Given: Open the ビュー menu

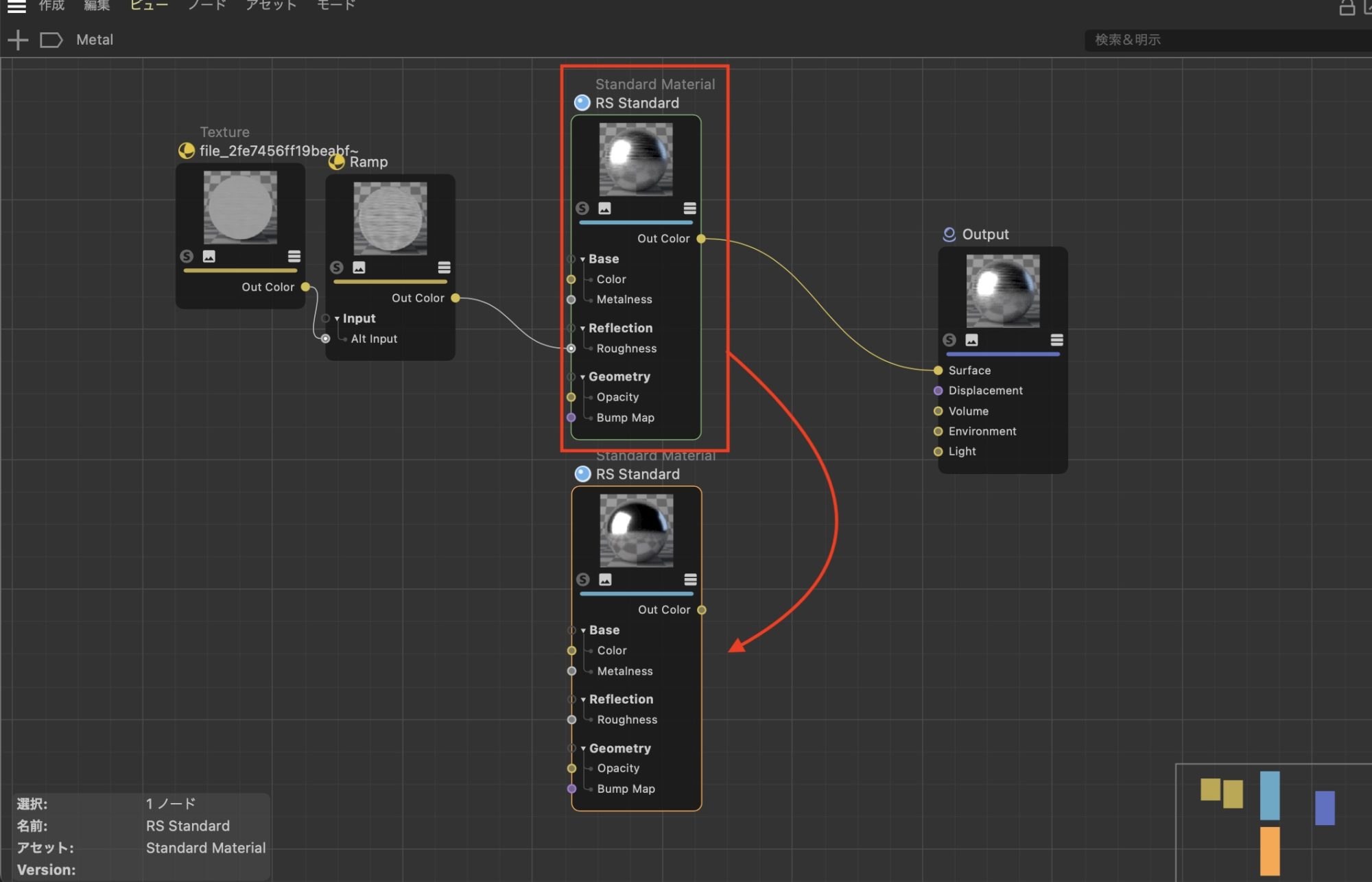Looking at the screenshot, I should (149, 5).
